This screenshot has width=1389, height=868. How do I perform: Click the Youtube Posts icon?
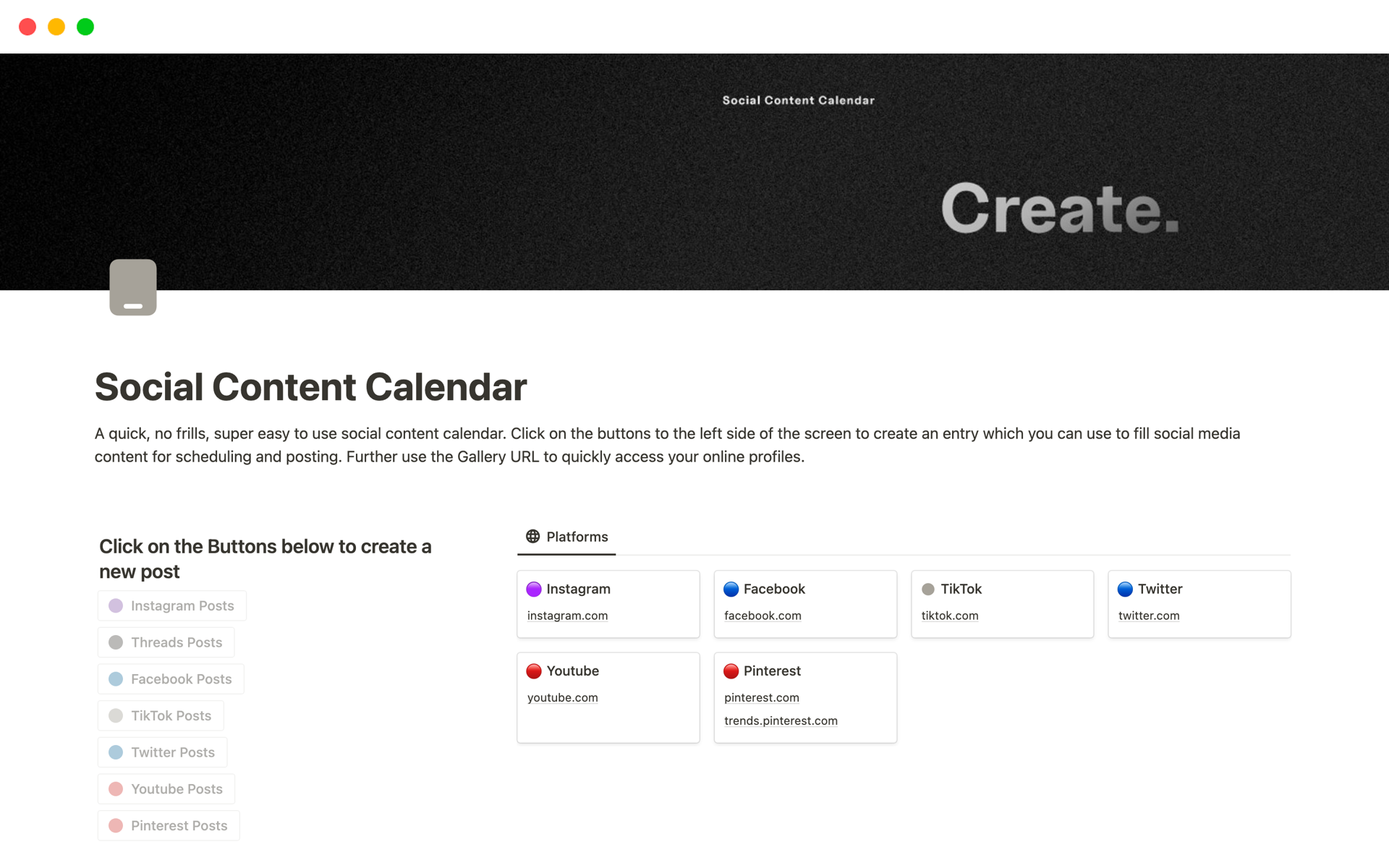116,788
